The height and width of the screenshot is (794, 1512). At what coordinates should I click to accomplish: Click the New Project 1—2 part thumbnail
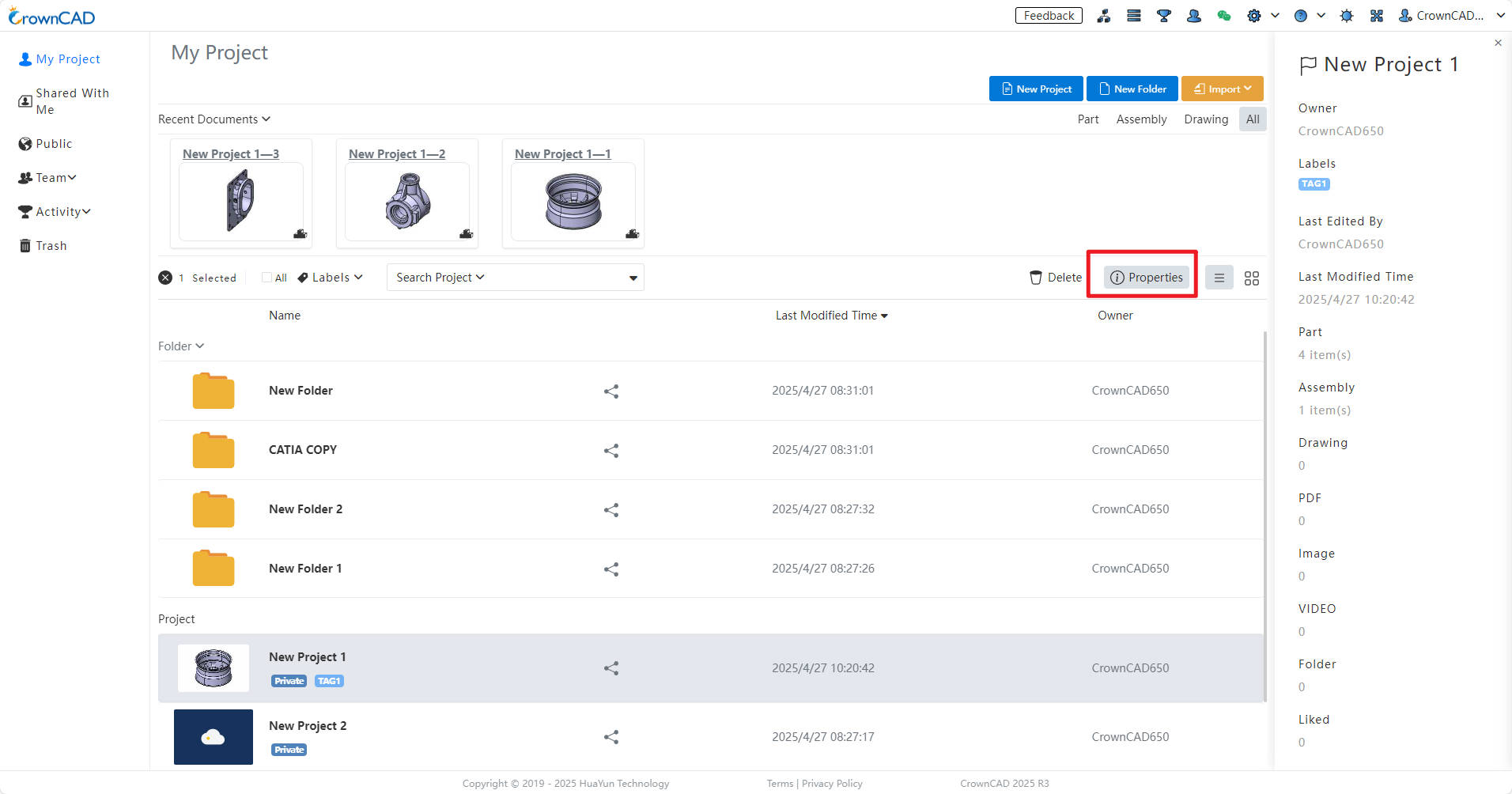pos(407,202)
